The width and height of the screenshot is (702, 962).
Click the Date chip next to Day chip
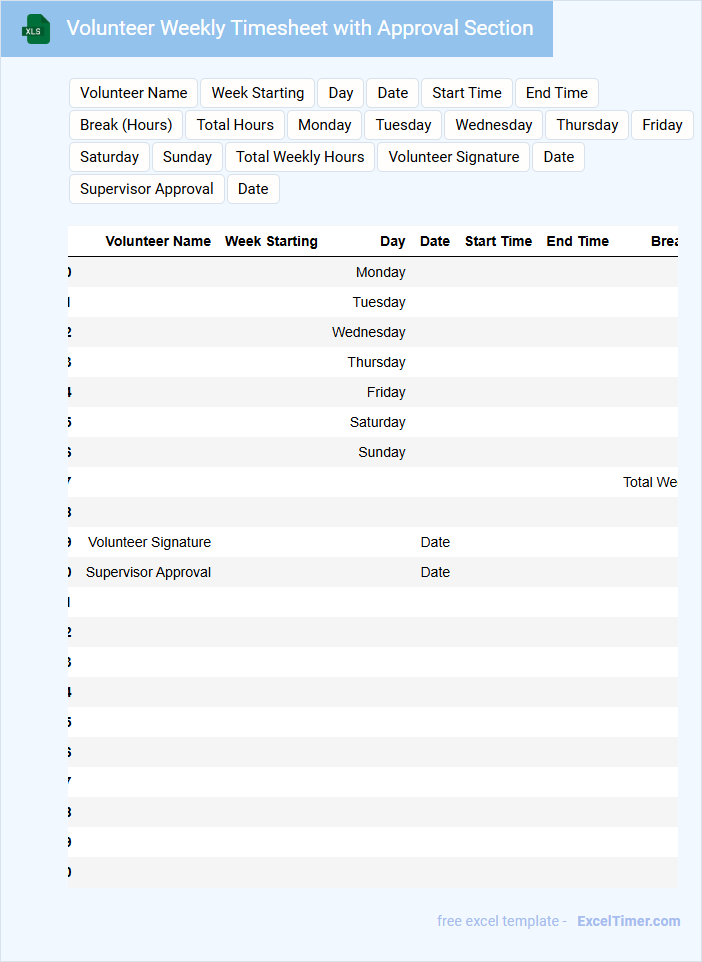(x=393, y=93)
